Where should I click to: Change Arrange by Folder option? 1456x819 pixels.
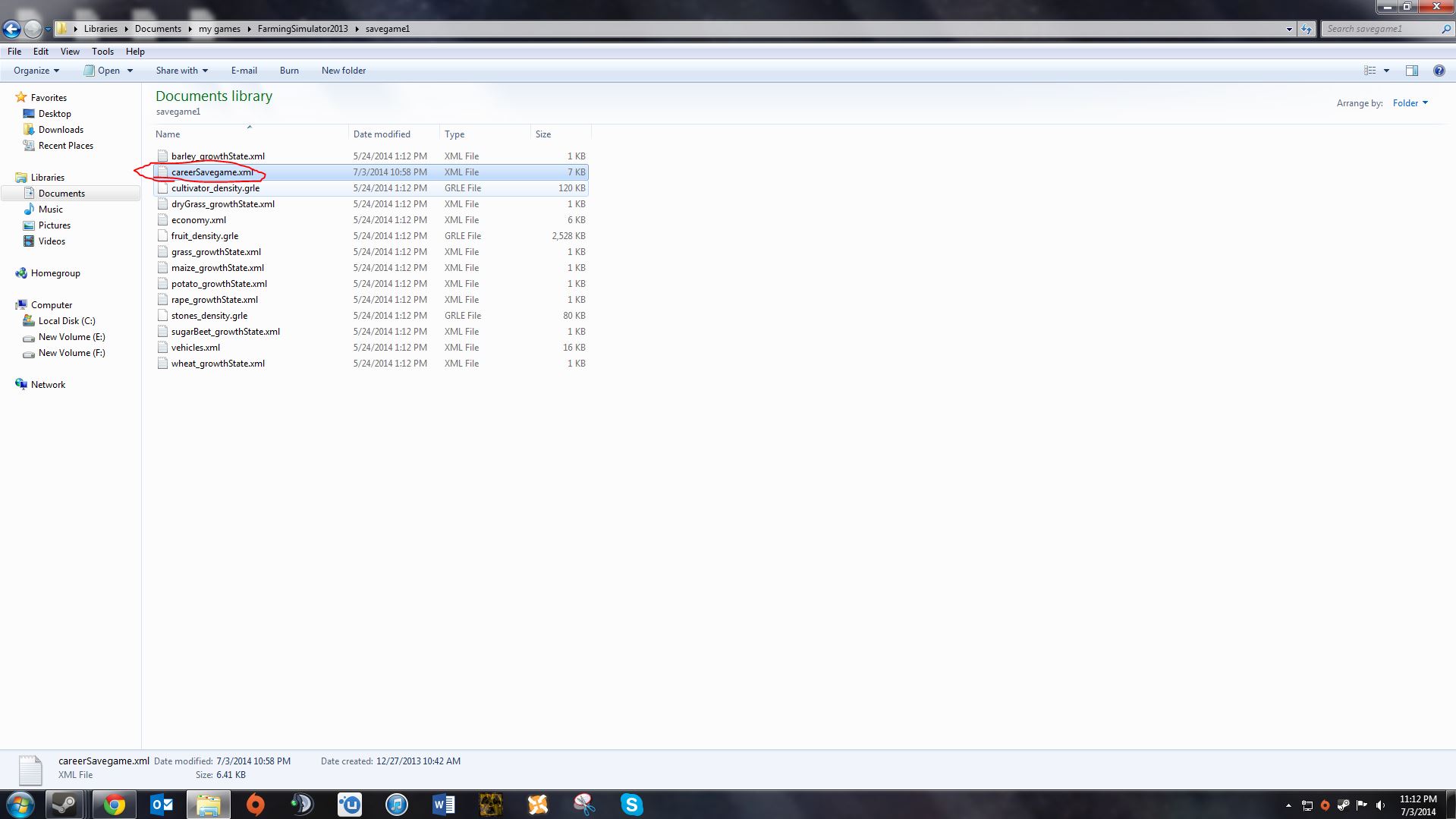(x=1410, y=103)
